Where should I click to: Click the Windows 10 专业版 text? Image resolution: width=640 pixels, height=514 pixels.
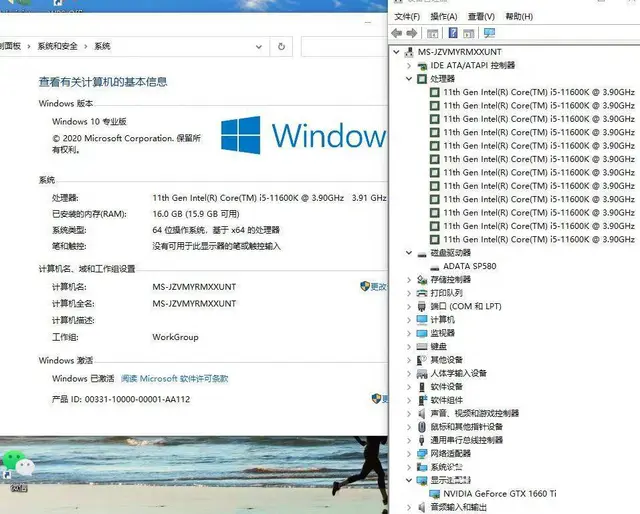(89, 122)
